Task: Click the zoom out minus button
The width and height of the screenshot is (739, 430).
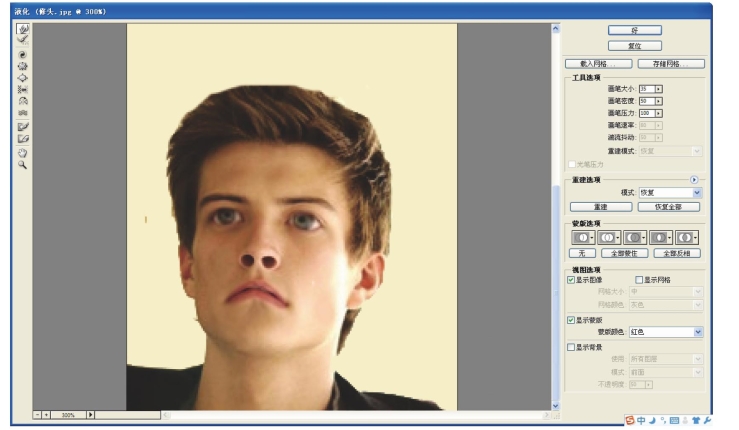Action: pyautogui.click(x=37, y=415)
